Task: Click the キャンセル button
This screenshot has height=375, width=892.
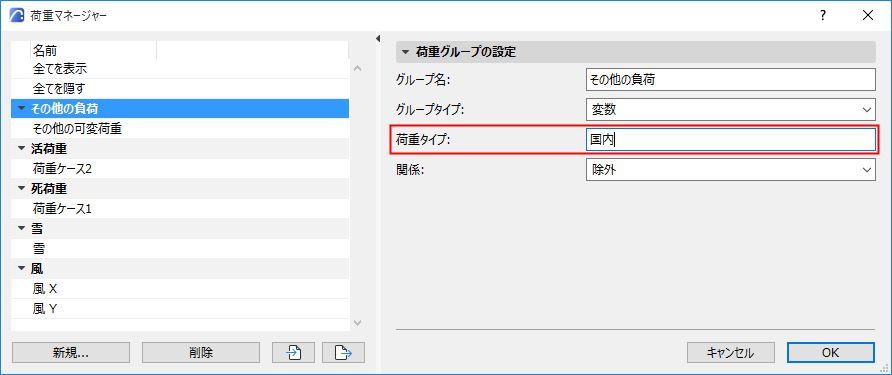Action: tap(730, 353)
